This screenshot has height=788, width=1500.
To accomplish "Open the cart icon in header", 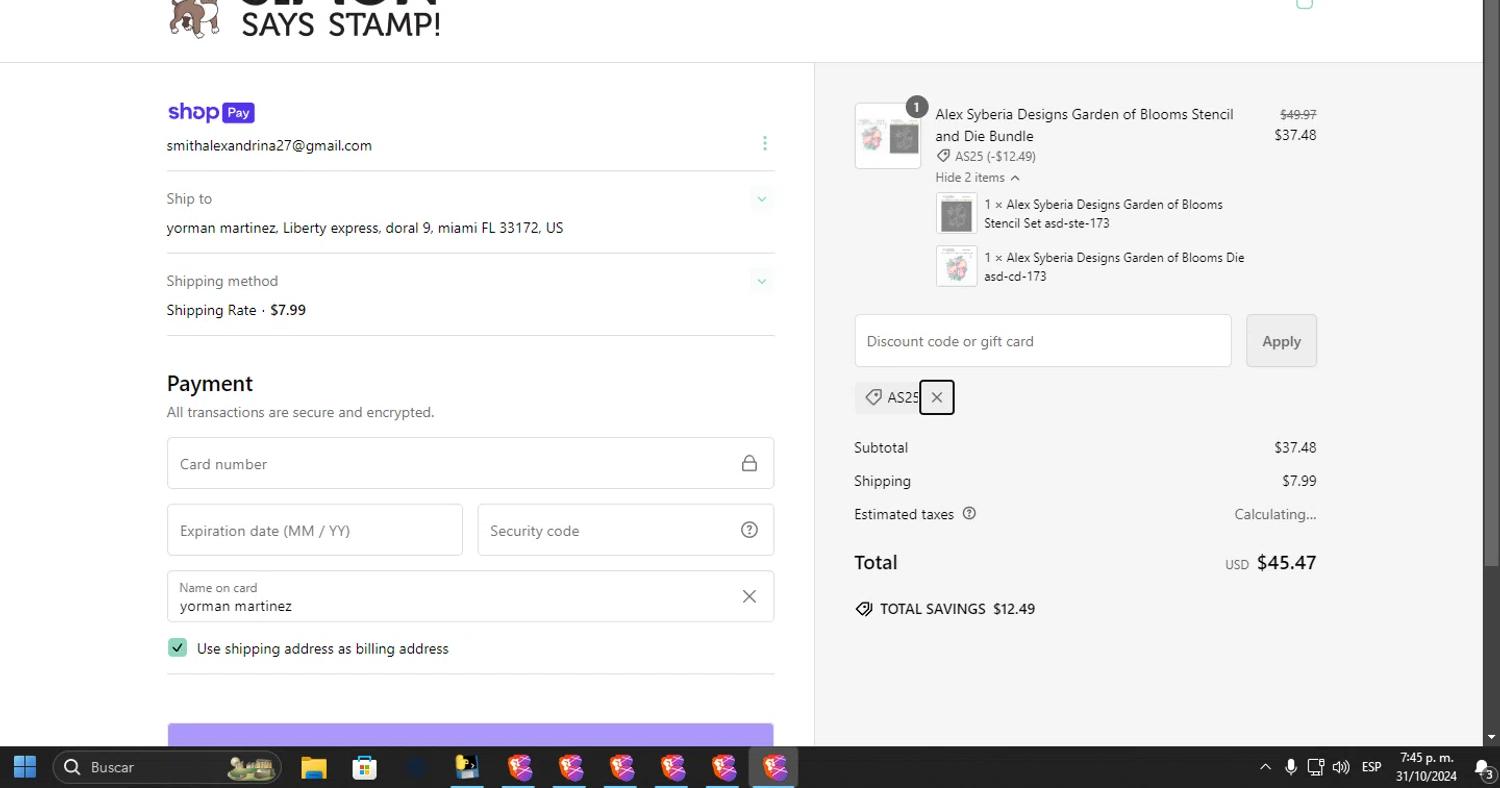I will click(x=1304, y=4).
